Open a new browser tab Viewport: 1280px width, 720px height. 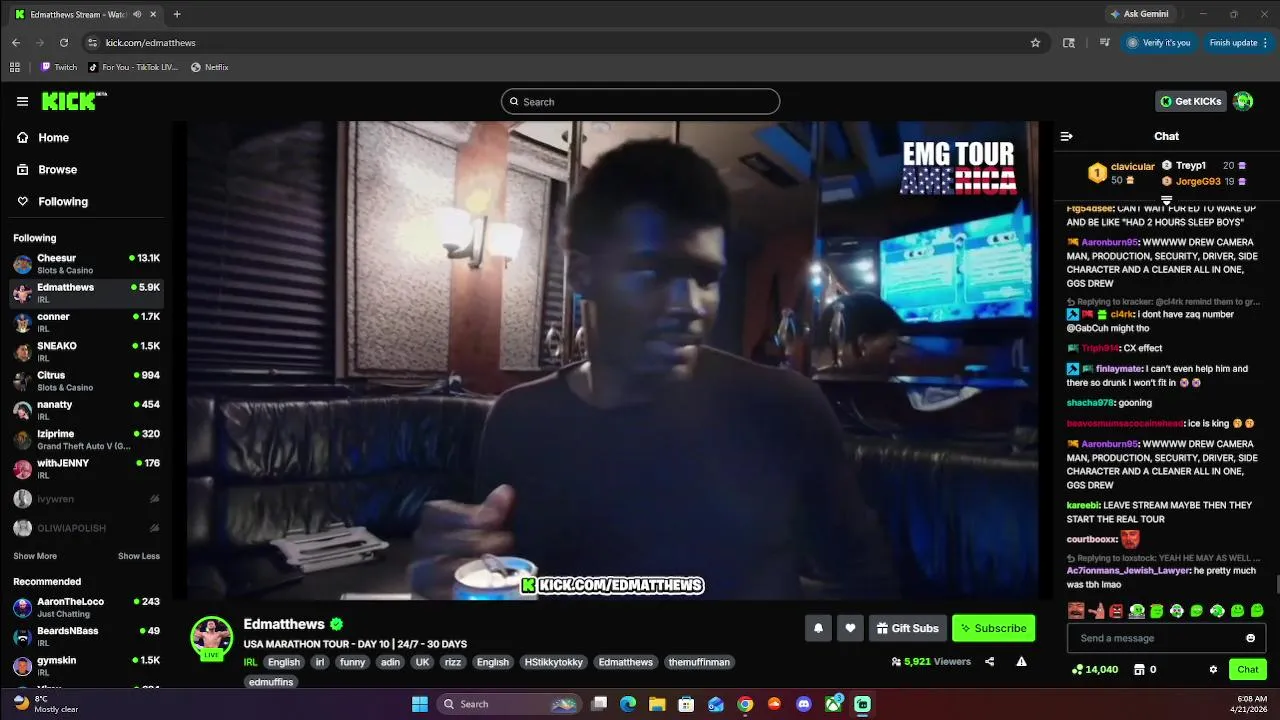[x=177, y=14]
